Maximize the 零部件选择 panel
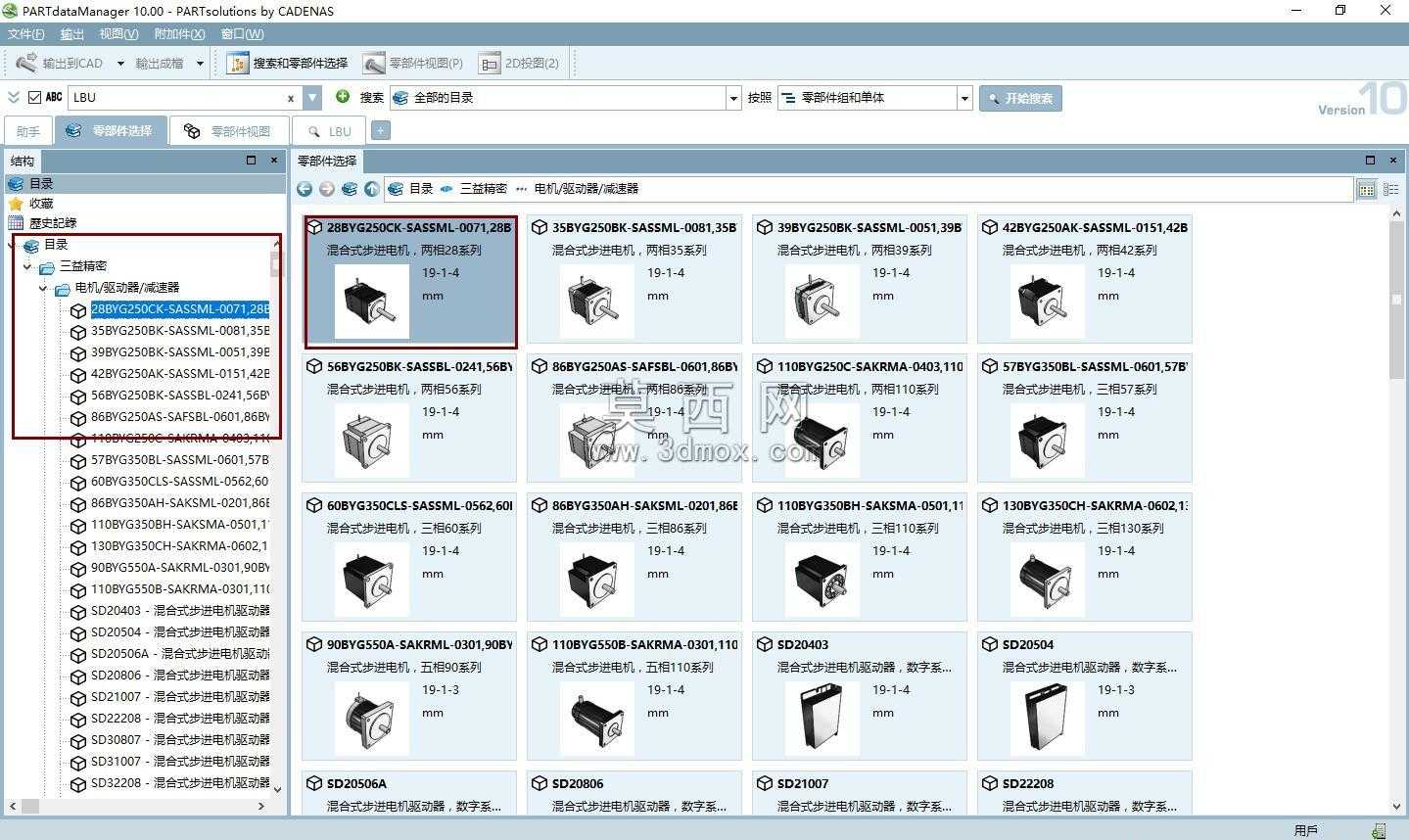This screenshot has height=840, width=1409. pos(1370,161)
